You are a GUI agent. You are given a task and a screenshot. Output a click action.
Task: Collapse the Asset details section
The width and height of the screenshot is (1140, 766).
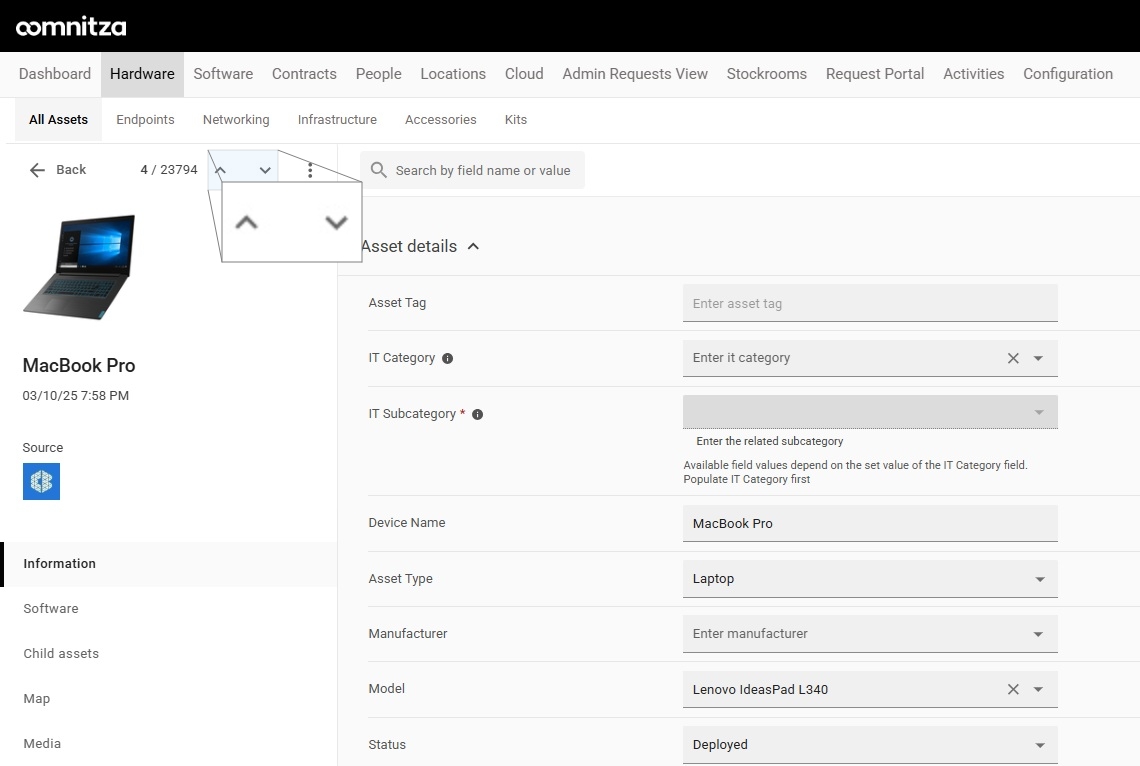[473, 246]
